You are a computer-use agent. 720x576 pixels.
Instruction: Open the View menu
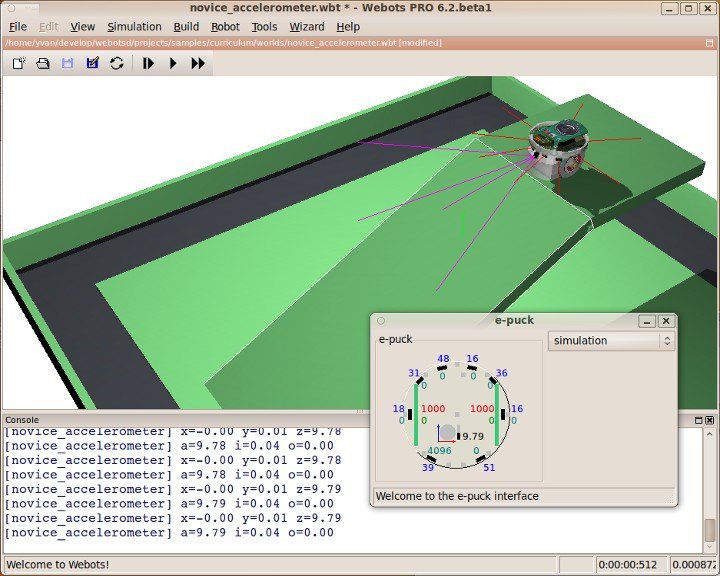pos(83,27)
